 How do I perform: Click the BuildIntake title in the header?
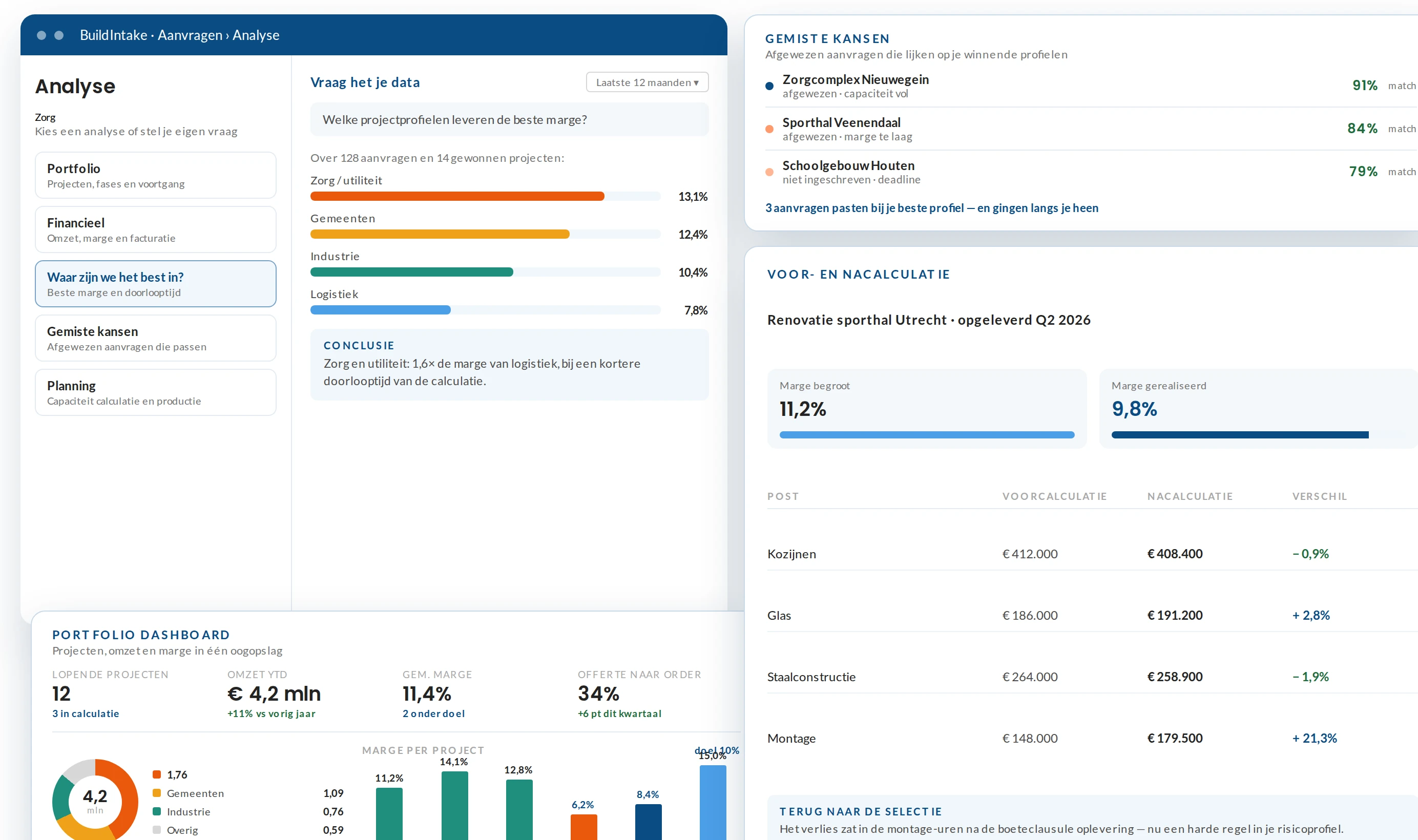pos(113,35)
